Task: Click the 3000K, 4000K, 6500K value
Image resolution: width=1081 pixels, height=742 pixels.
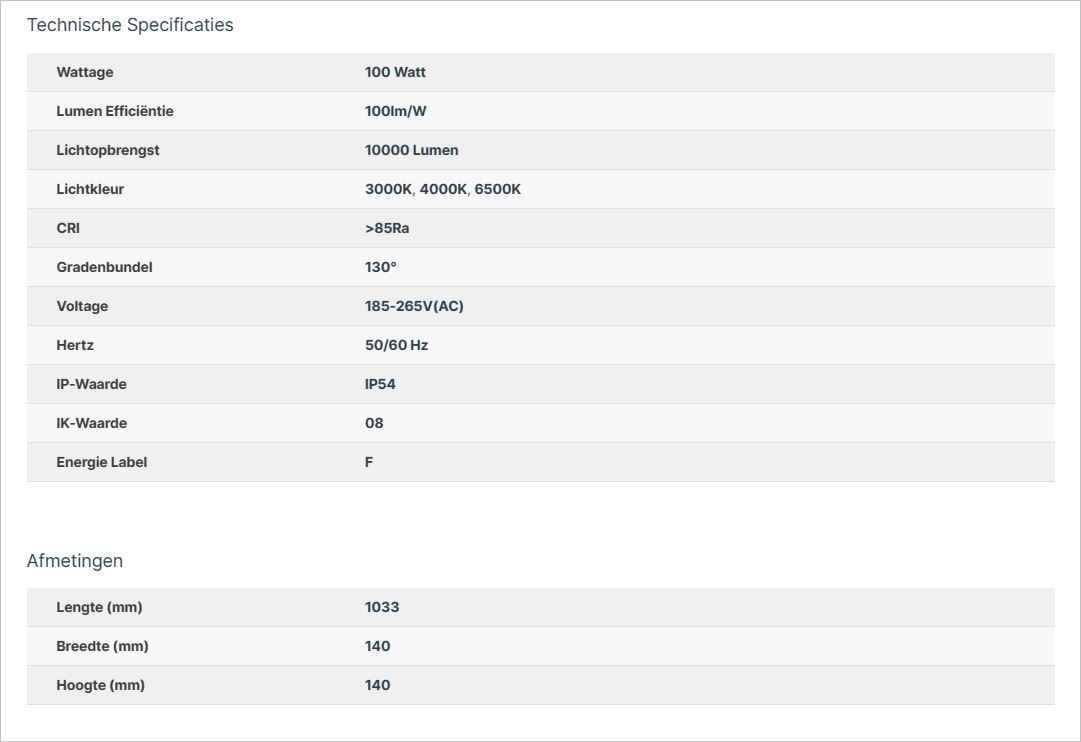Action: (x=443, y=189)
